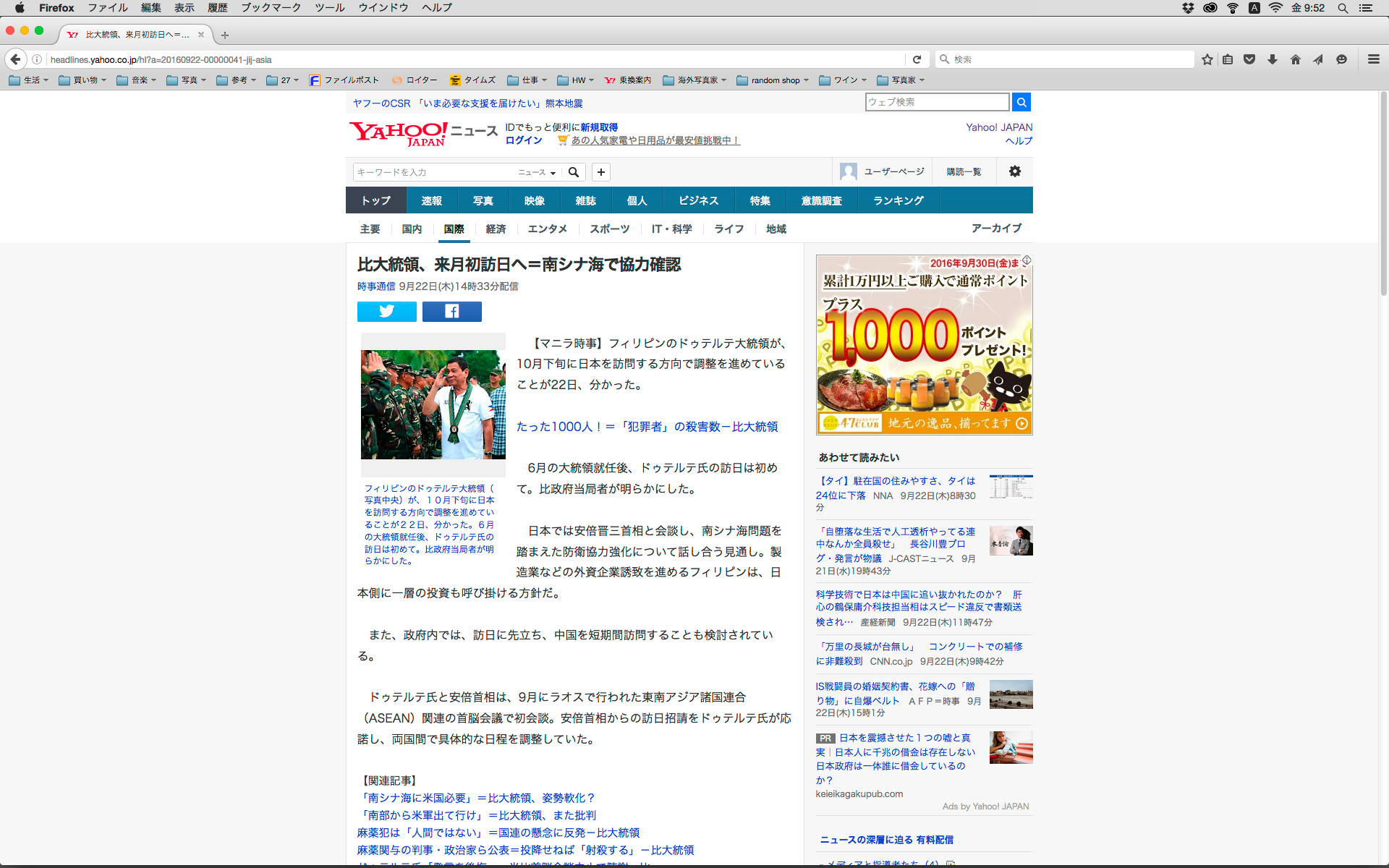Select the 経済 category tab
This screenshot has width=1389, height=868.
(x=496, y=229)
